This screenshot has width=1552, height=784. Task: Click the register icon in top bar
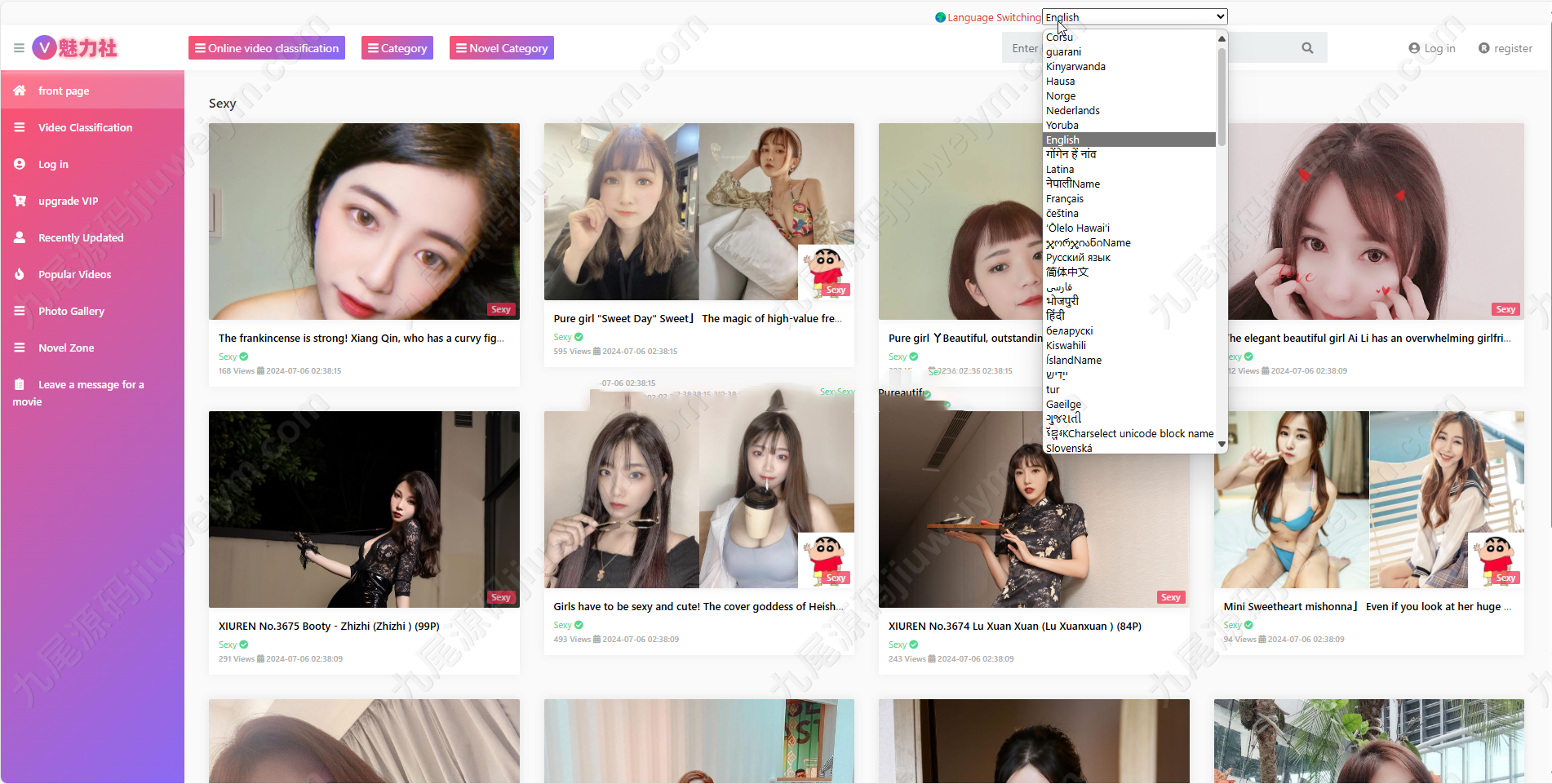(x=1484, y=48)
